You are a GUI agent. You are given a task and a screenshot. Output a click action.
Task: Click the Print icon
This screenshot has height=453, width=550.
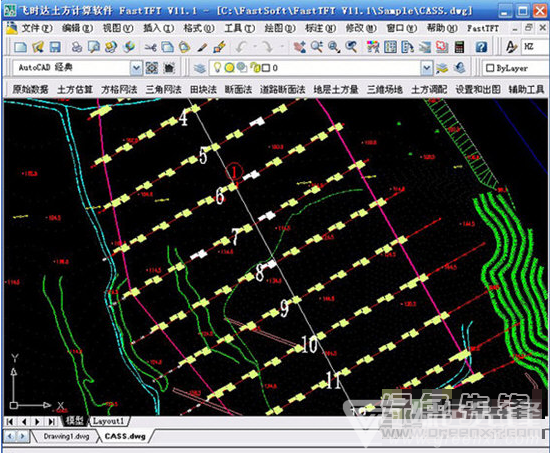(x=76, y=47)
